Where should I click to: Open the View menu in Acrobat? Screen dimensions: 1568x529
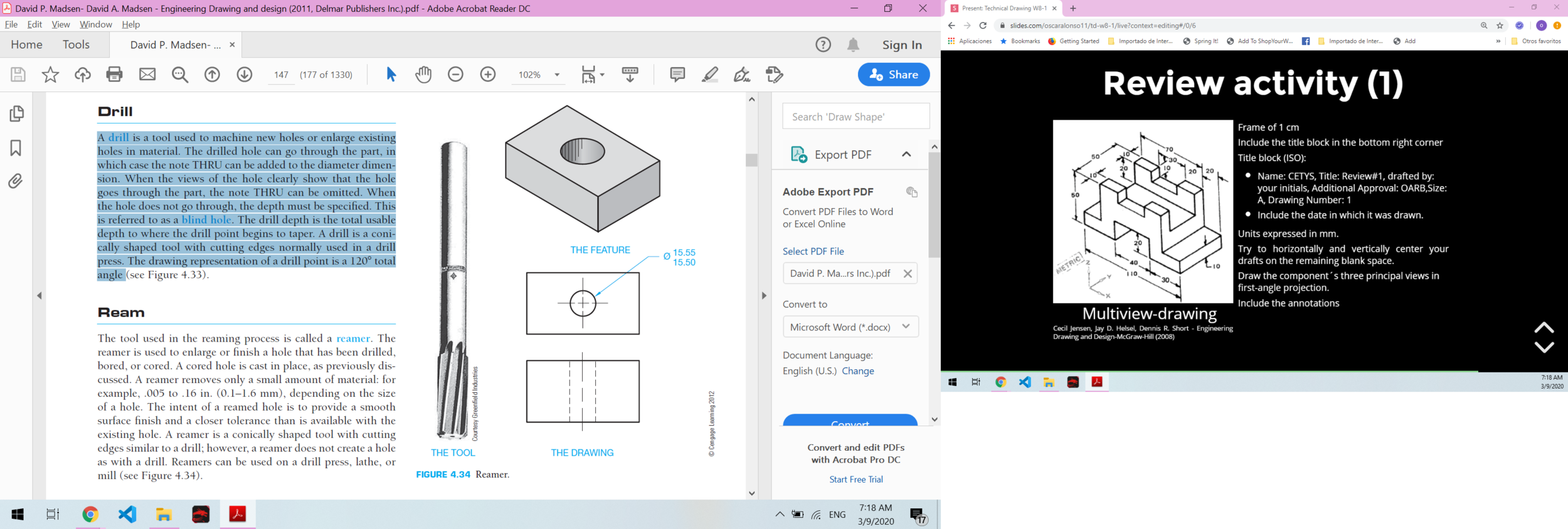point(61,24)
